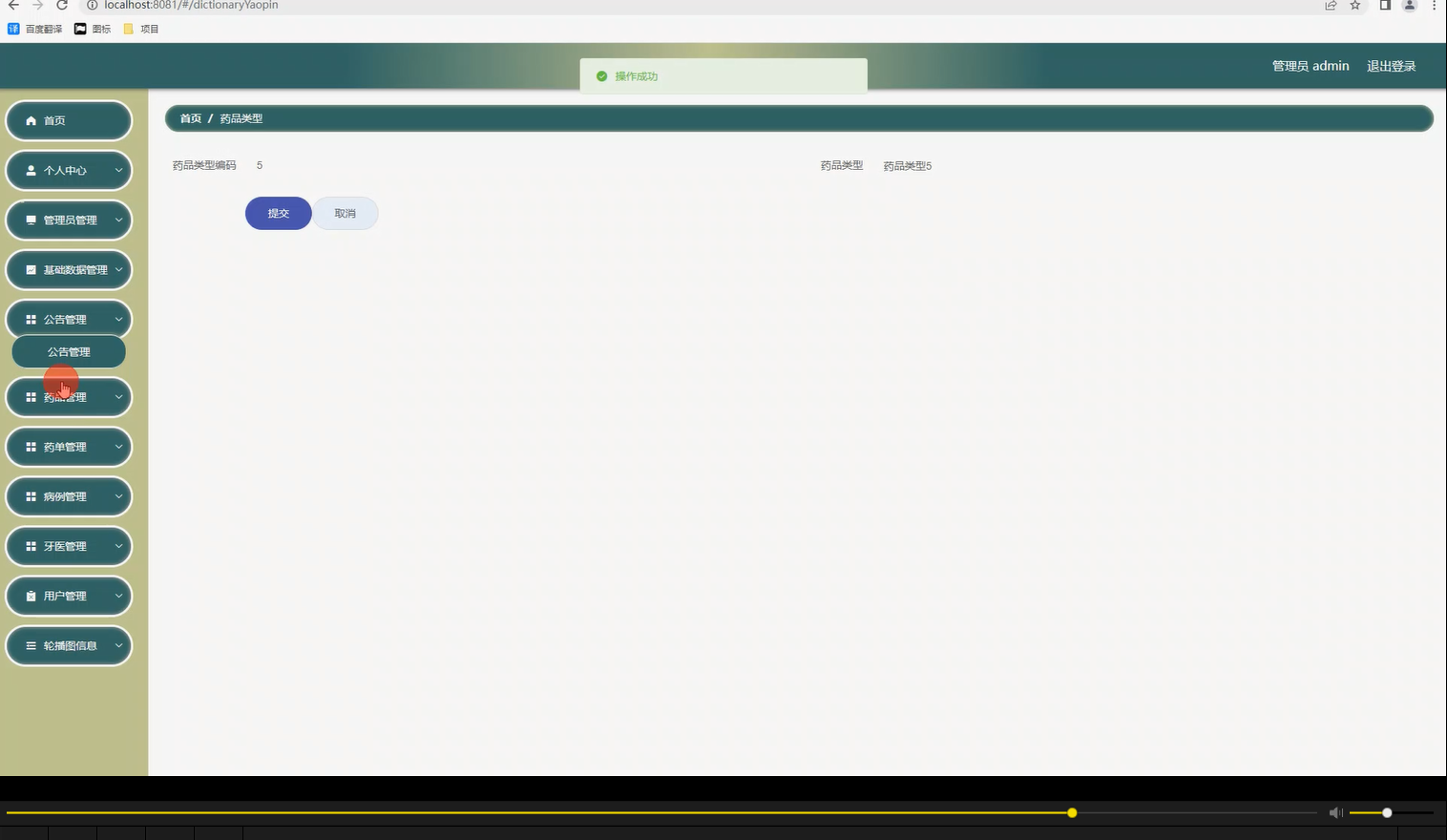Expand the 病例管理 chevron
This screenshot has width=1447, height=840.
[118, 496]
